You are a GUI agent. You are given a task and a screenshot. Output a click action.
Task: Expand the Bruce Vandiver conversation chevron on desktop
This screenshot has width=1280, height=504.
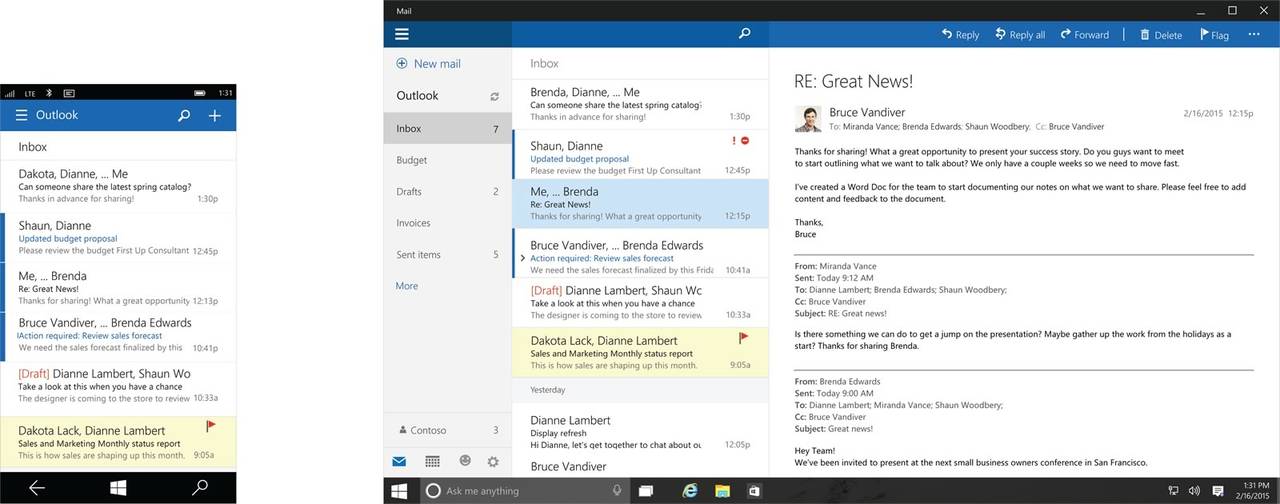(x=522, y=258)
